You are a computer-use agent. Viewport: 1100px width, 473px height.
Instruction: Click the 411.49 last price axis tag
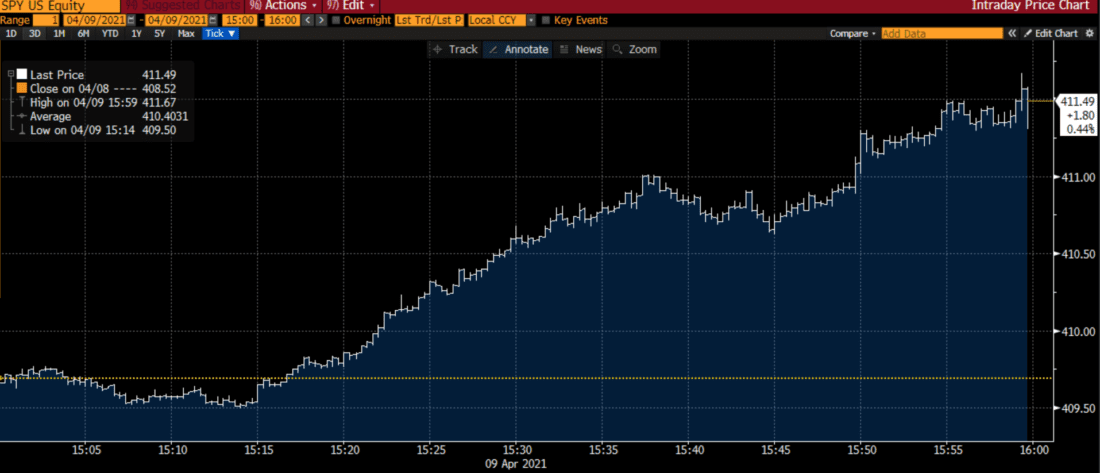pyautogui.click(x=1075, y=100)
